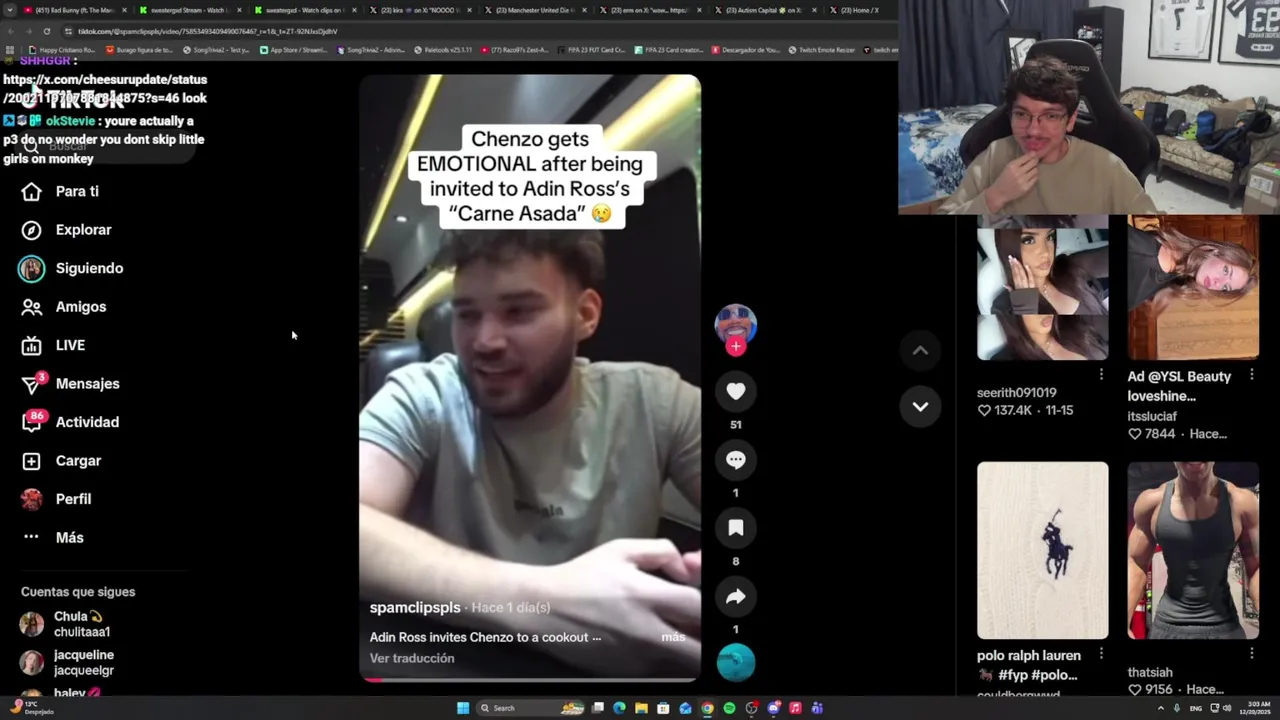
Task: Open the Explorar compass section
Action: click(x=66, y=230)
